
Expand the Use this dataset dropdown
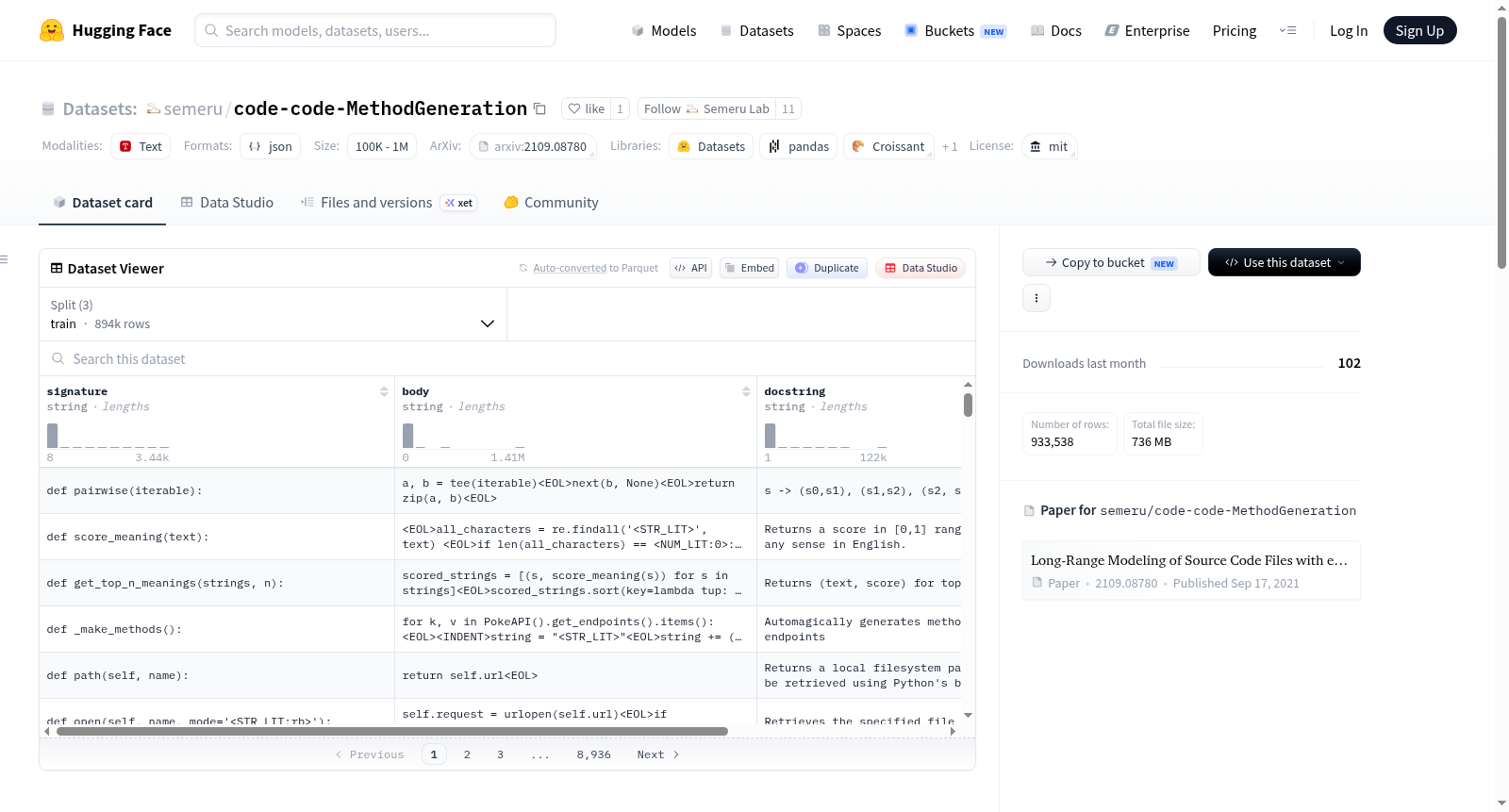tap(1285, 262)
